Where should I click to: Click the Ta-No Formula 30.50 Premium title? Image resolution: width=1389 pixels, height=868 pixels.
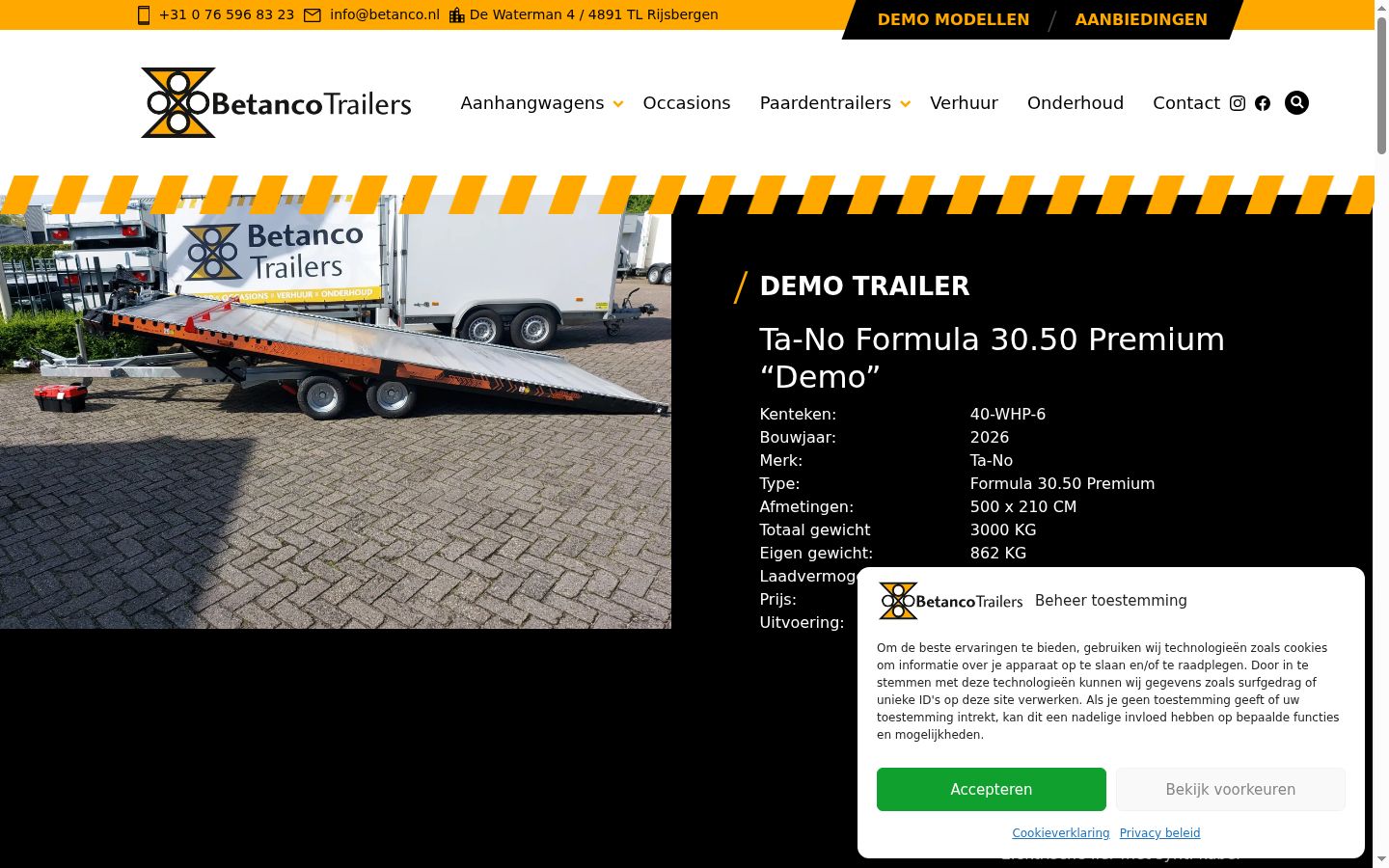(x=993, y=358)
